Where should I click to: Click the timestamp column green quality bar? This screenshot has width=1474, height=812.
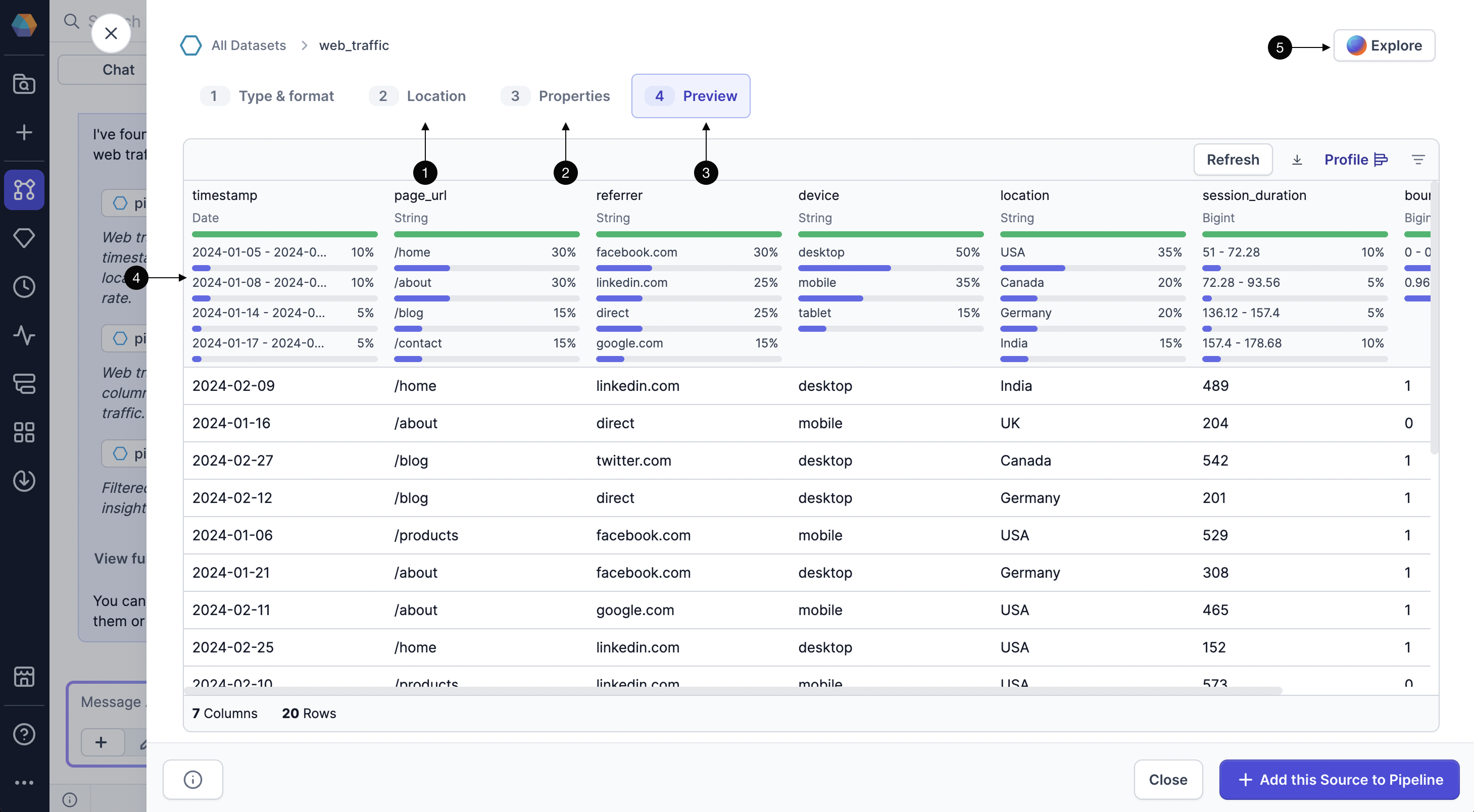[284, 234]
